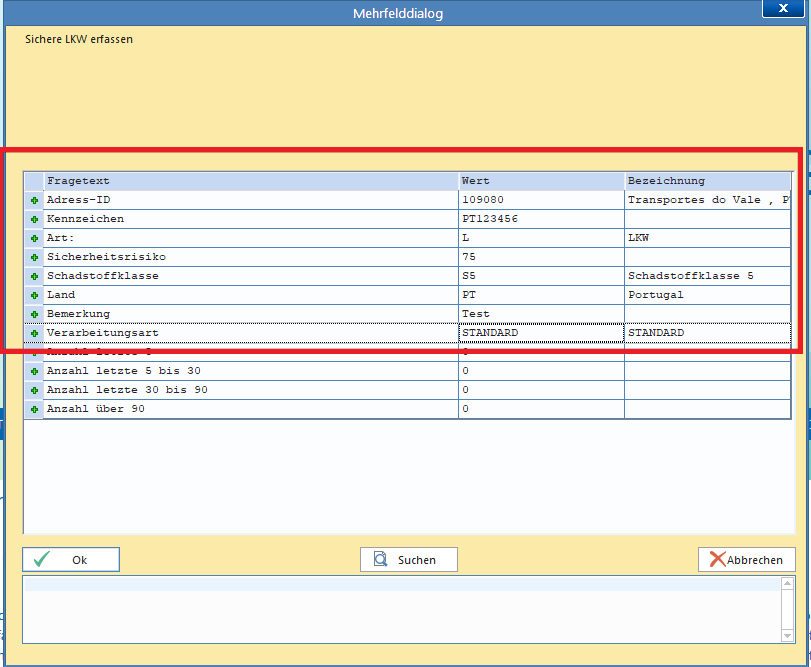Click the Wert column header
The width and height of the screenshot is (811, 667).
point(542,181)
